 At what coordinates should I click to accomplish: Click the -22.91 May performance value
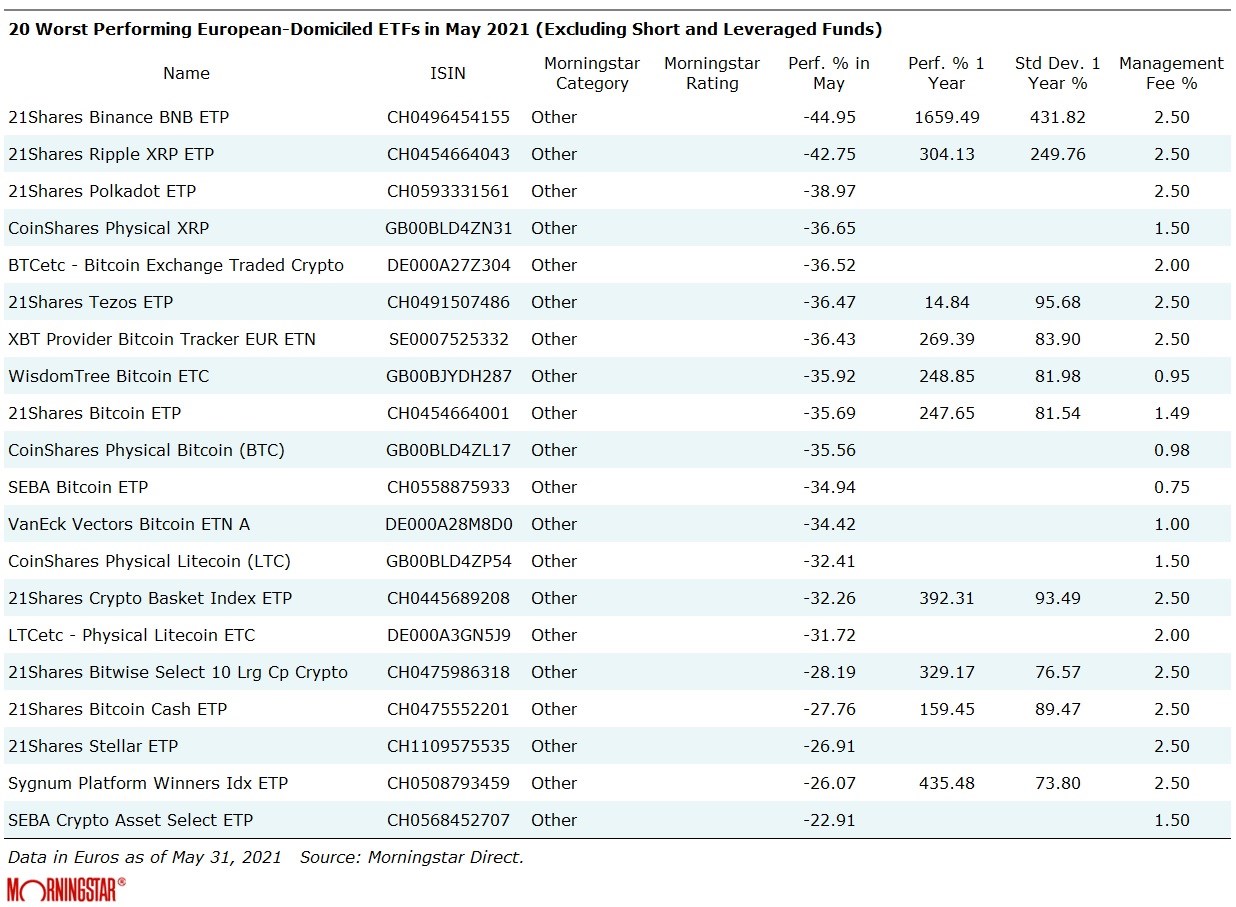[x=828, y=820]
